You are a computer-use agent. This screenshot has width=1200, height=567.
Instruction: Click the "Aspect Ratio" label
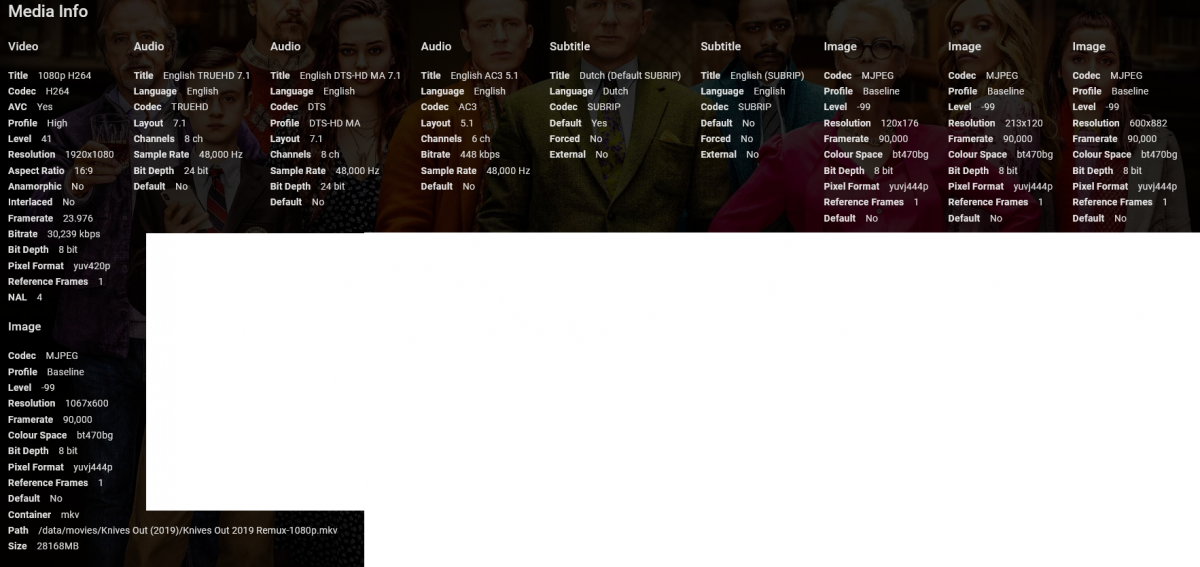coord(36,171)
